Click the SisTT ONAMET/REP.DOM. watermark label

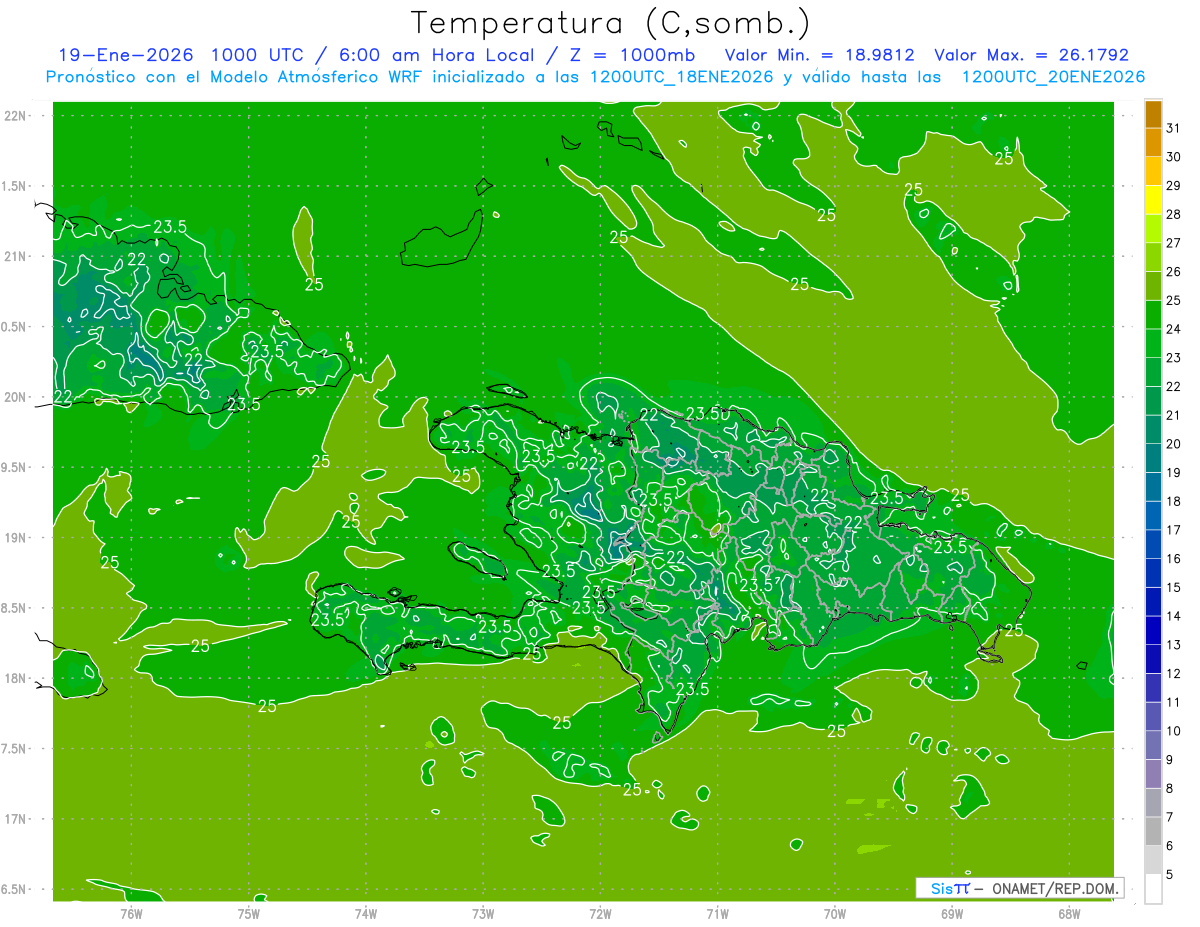click(x=1019, y=888)
